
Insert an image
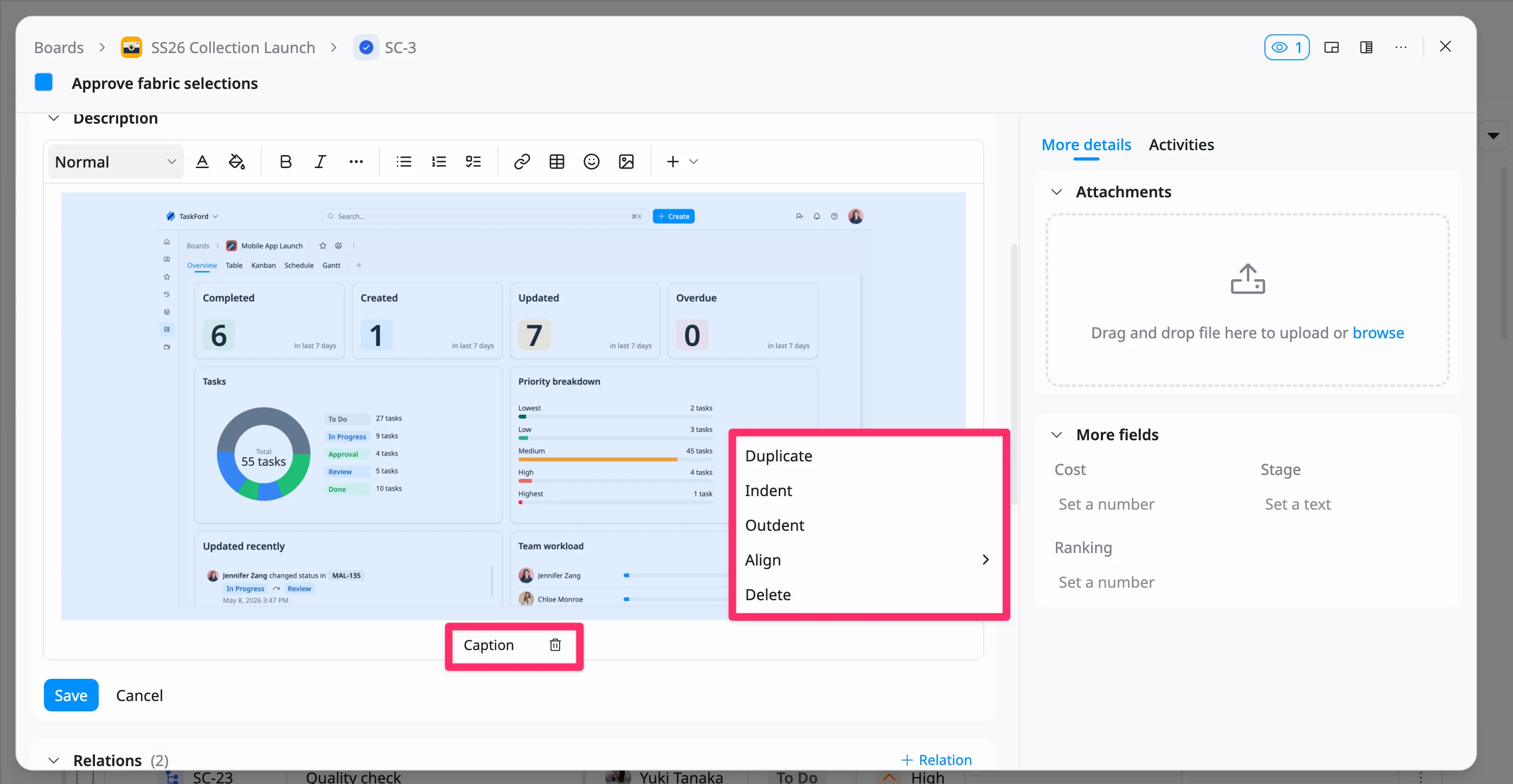click(626, 162)
